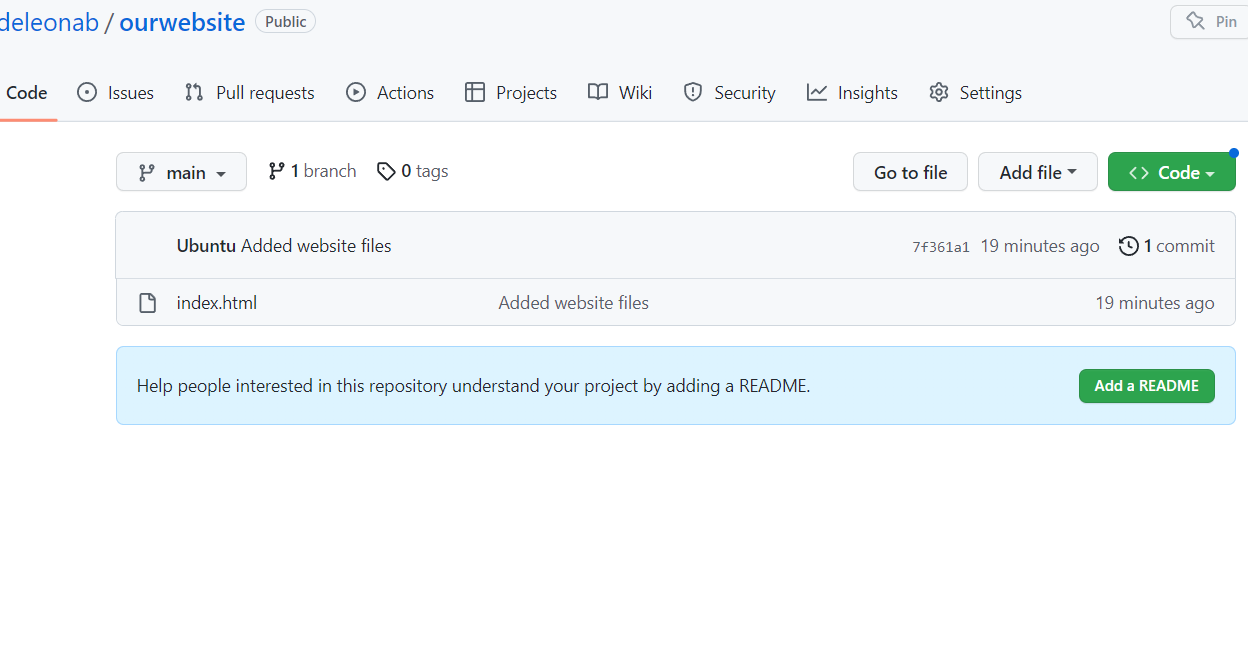The width and height of the screenshot is (1248, 665).
Task: Go to the Actions tab
Action: pos(390,93)
